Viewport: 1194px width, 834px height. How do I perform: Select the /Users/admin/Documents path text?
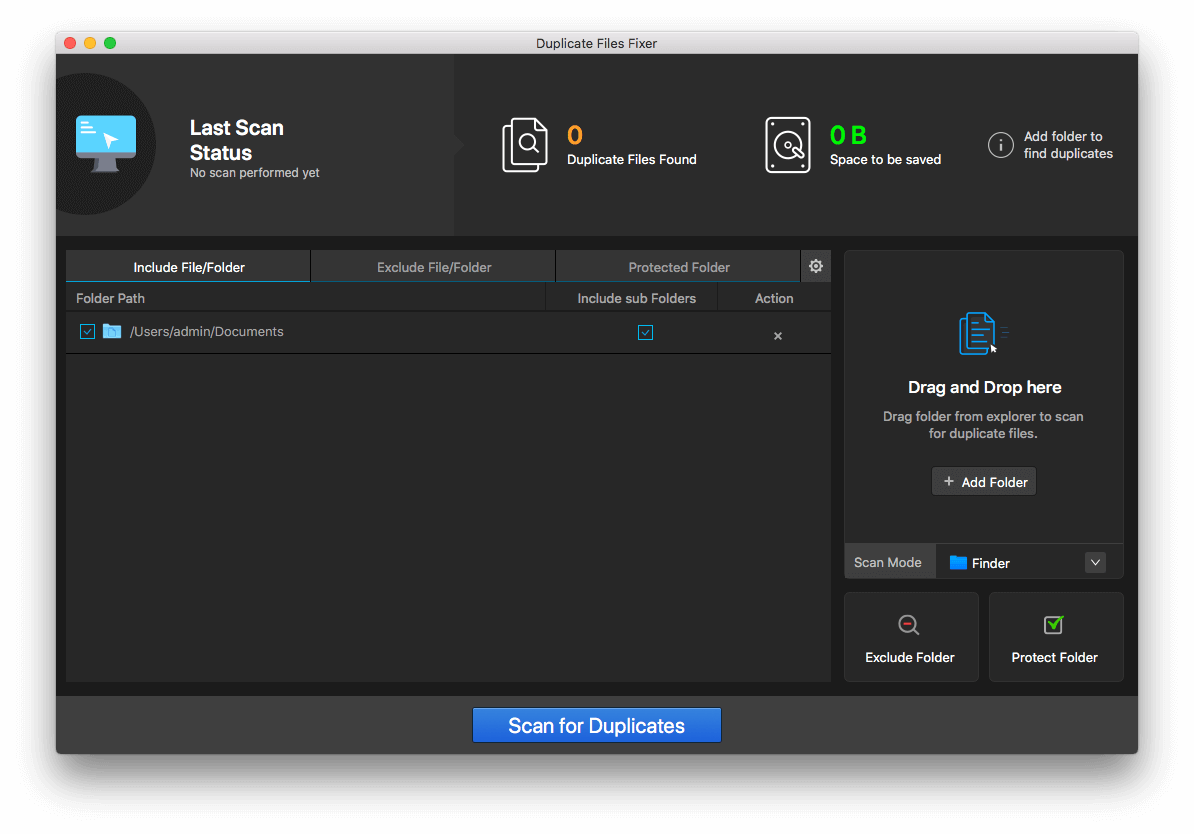tap(206, 331)
